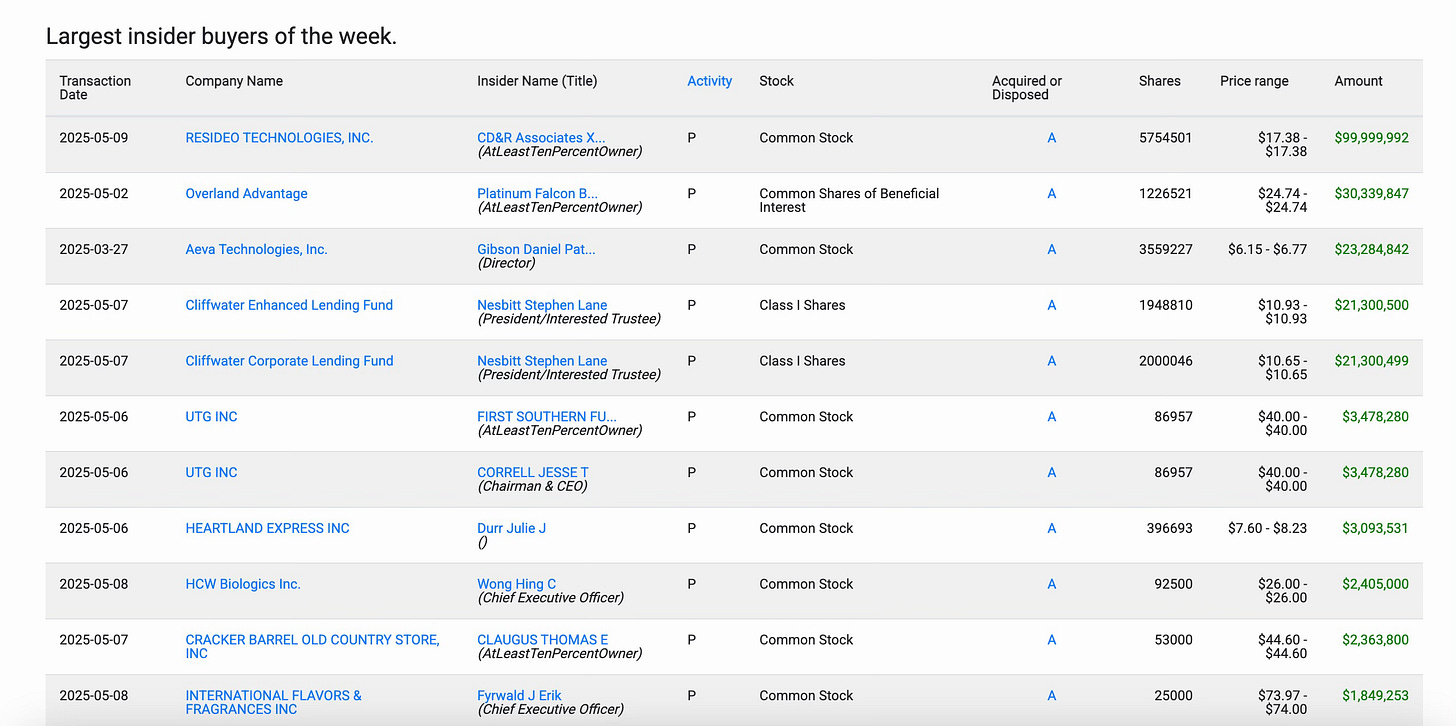Image resolution: width=1456 pixels, height=726 pixels.
Task: Open UTG INC link in CORRELL JESSE row
Action: pos(211,473)
